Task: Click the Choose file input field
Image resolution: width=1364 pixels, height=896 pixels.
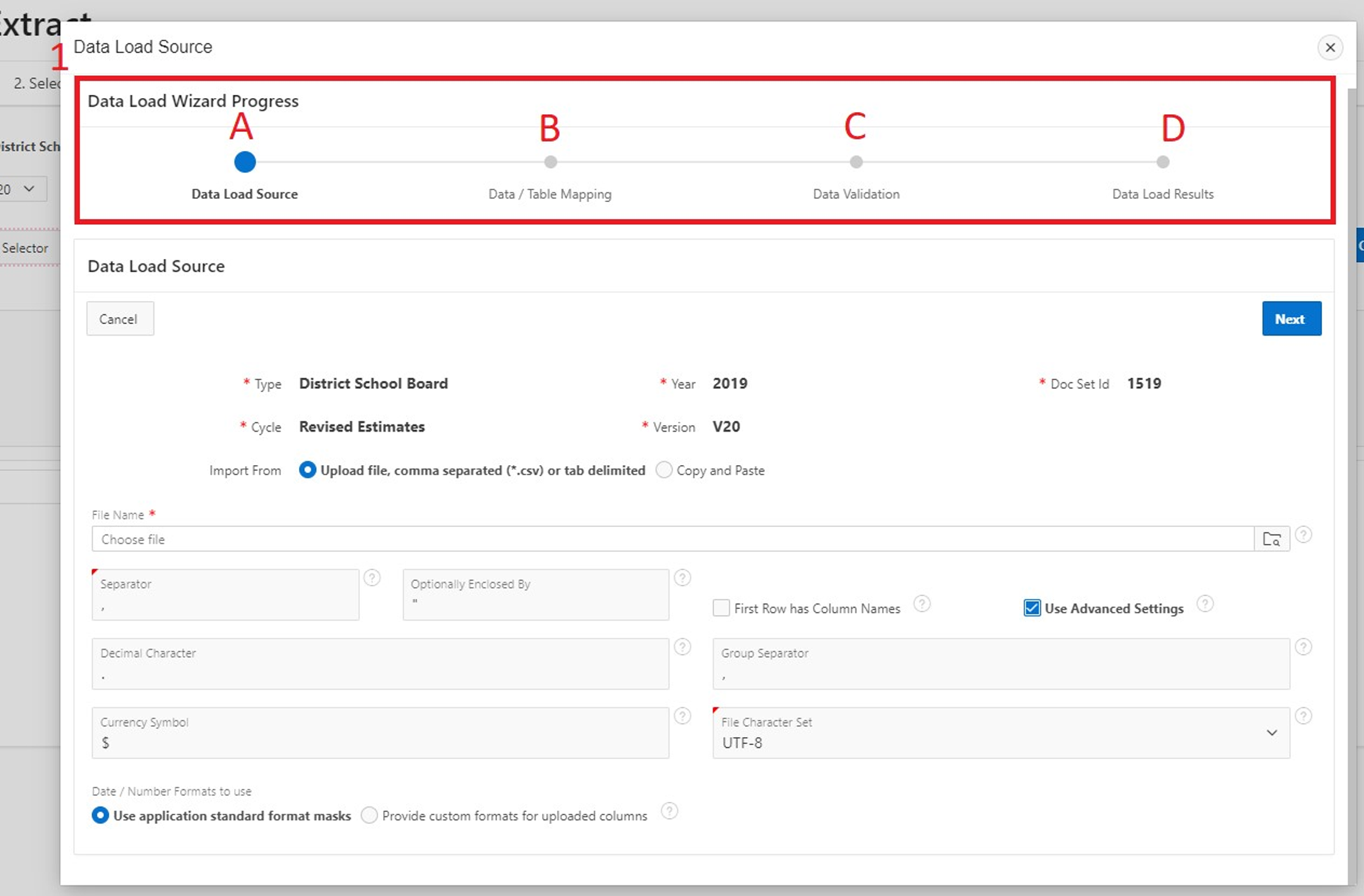Action: 672,539
